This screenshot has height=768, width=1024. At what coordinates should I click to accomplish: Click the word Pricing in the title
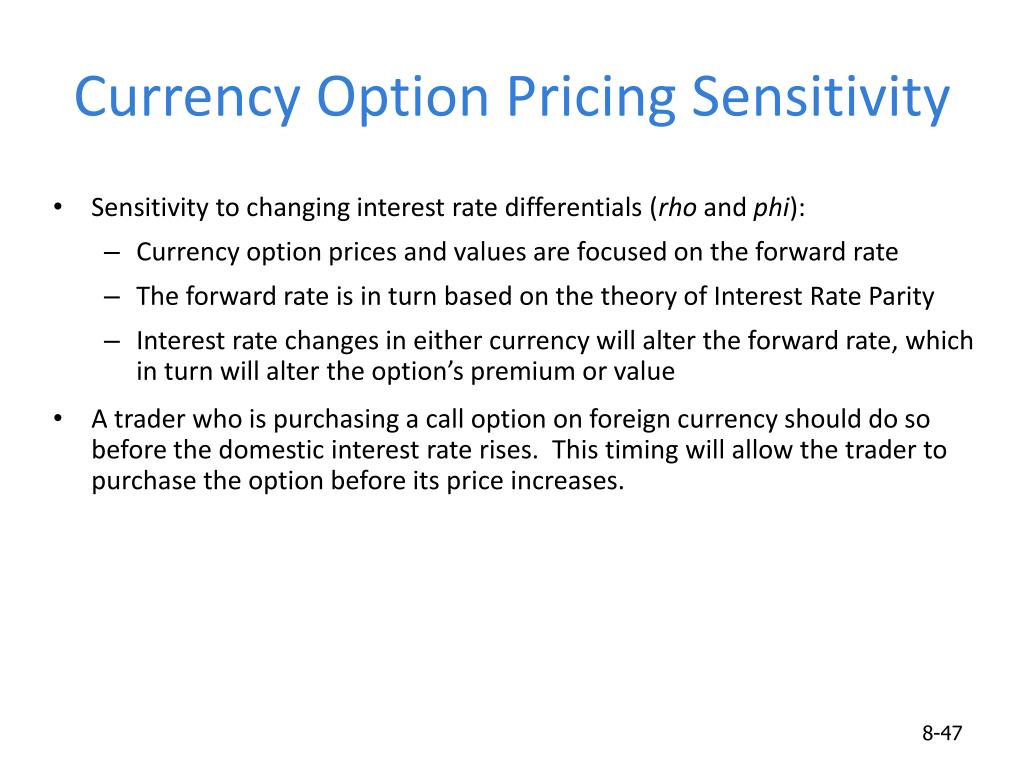tap(591, 98)
